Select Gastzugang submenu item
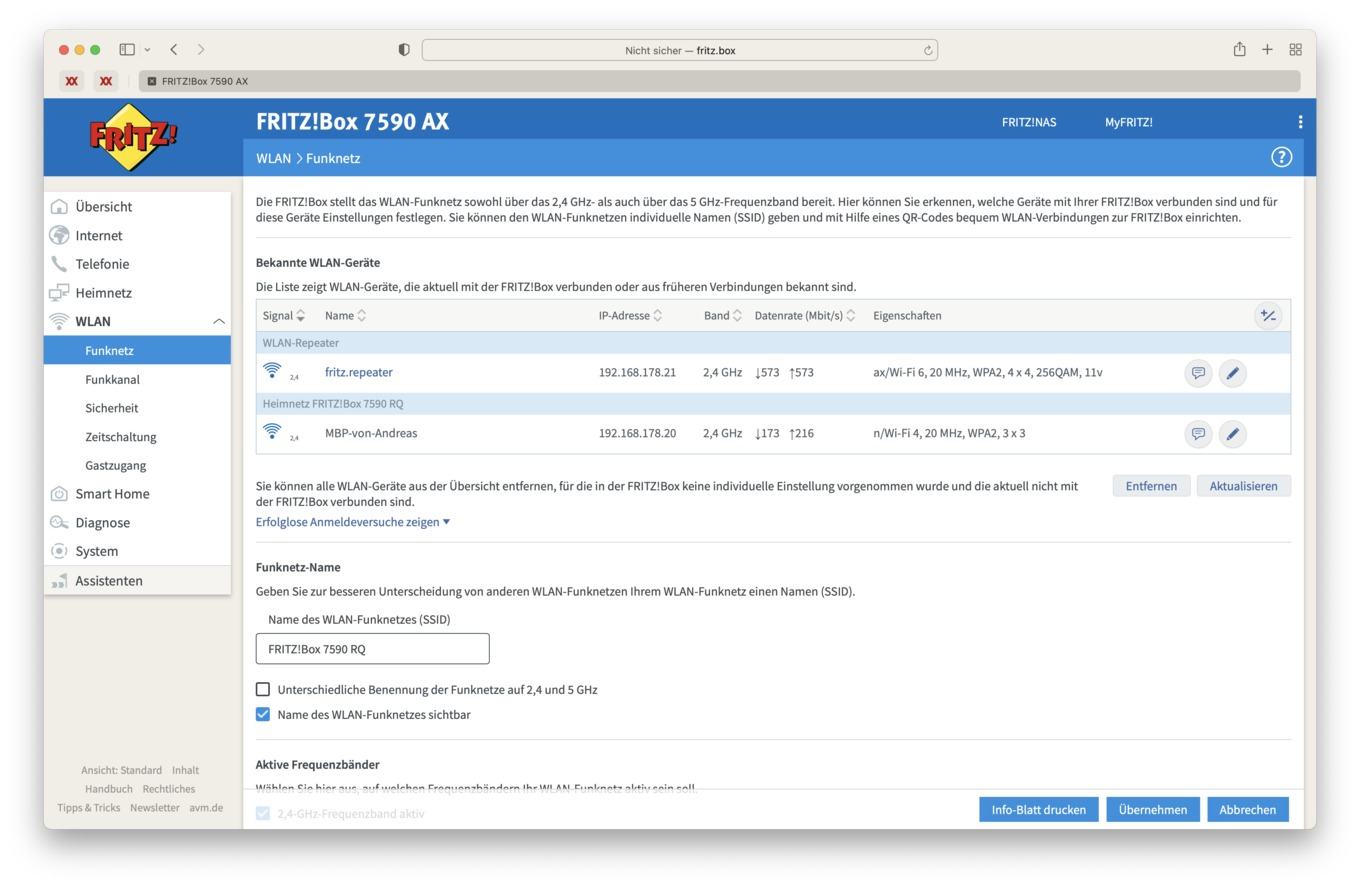The width and height of the screenshot is (1360, 887). (137, 465)
